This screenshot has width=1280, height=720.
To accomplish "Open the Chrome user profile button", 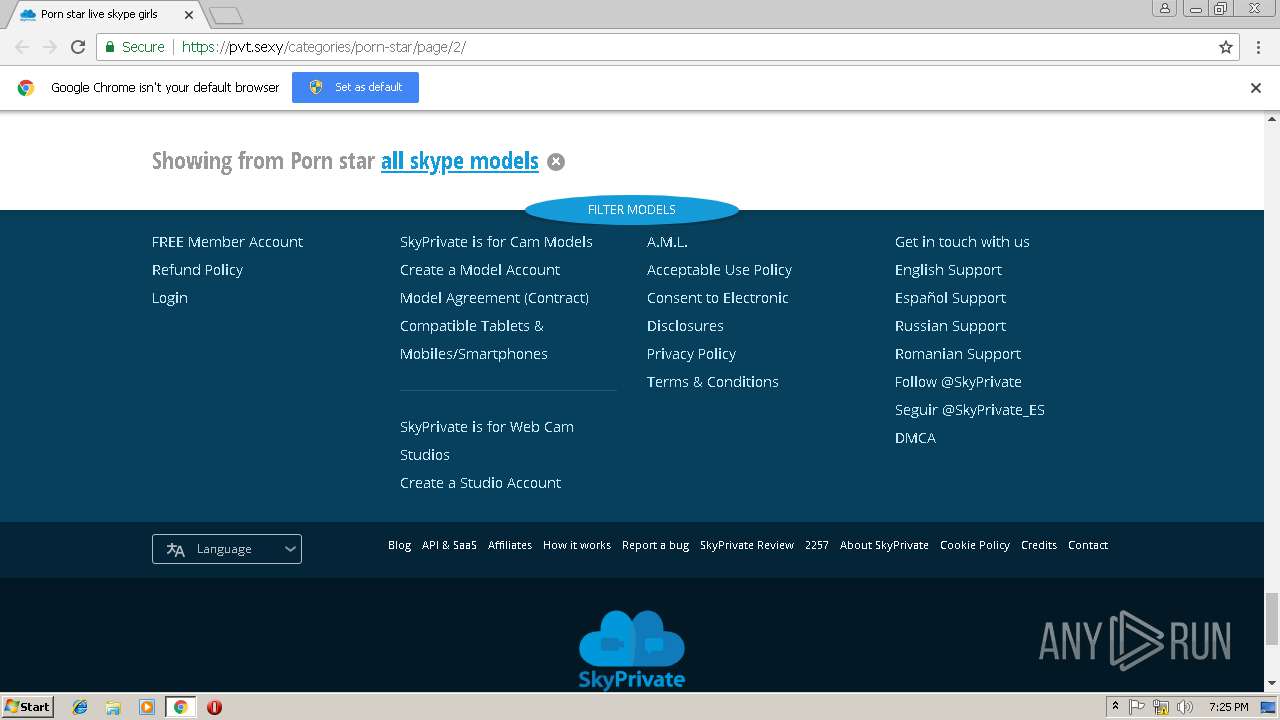I will tap(1164, 8).
